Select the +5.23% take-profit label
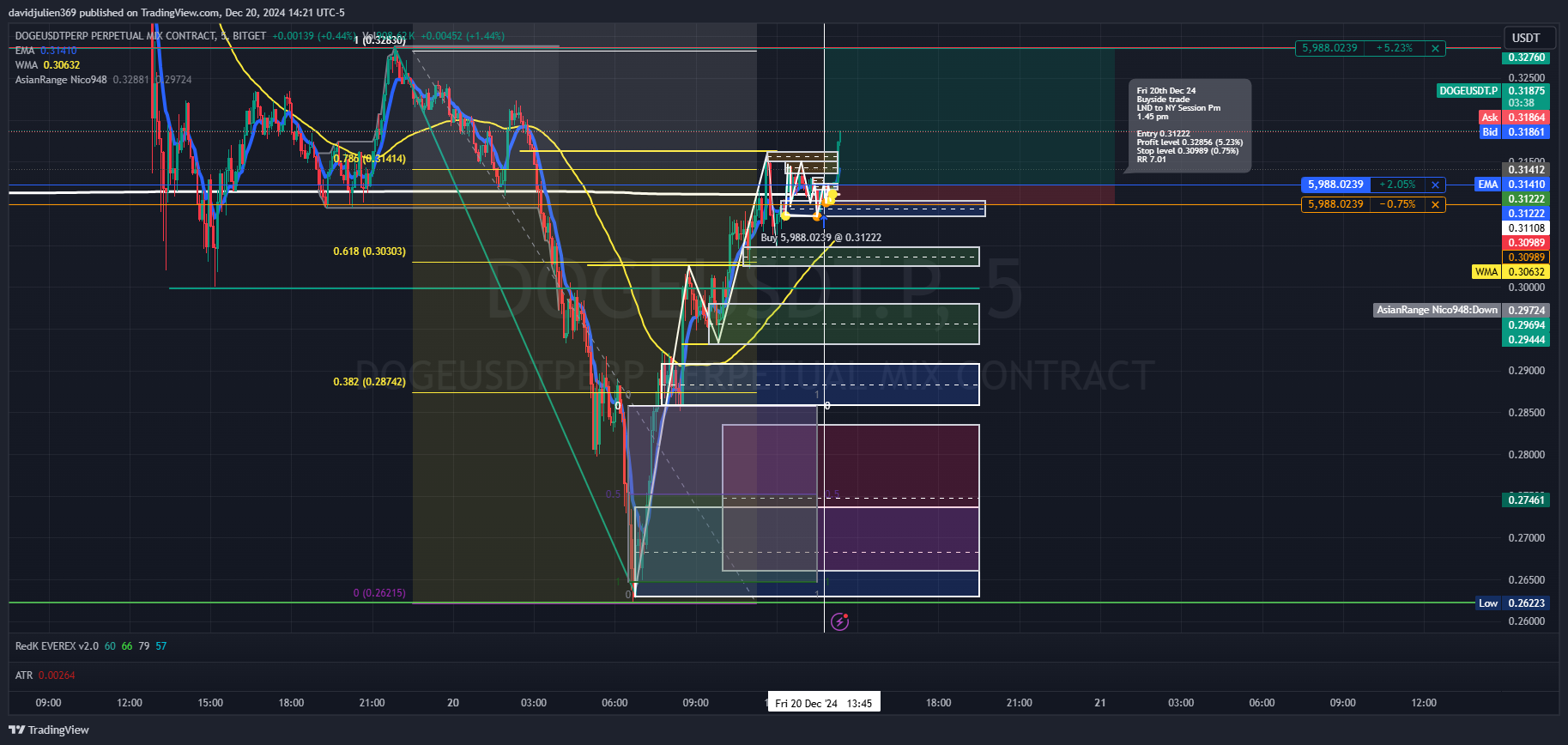This screenshot has width=1568, height=745. (x=1394, y=48)
